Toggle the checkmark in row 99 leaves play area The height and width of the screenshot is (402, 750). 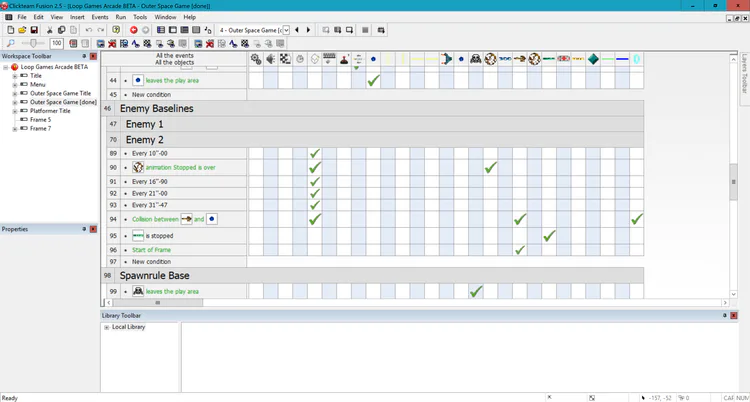(x=475, y=291)
